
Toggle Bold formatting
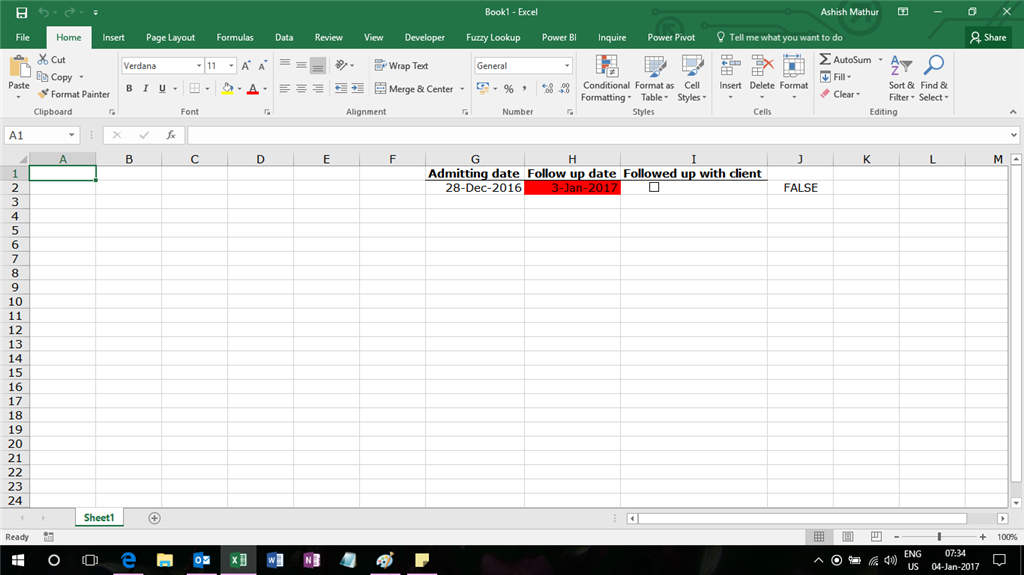click(x=129, y=88)
